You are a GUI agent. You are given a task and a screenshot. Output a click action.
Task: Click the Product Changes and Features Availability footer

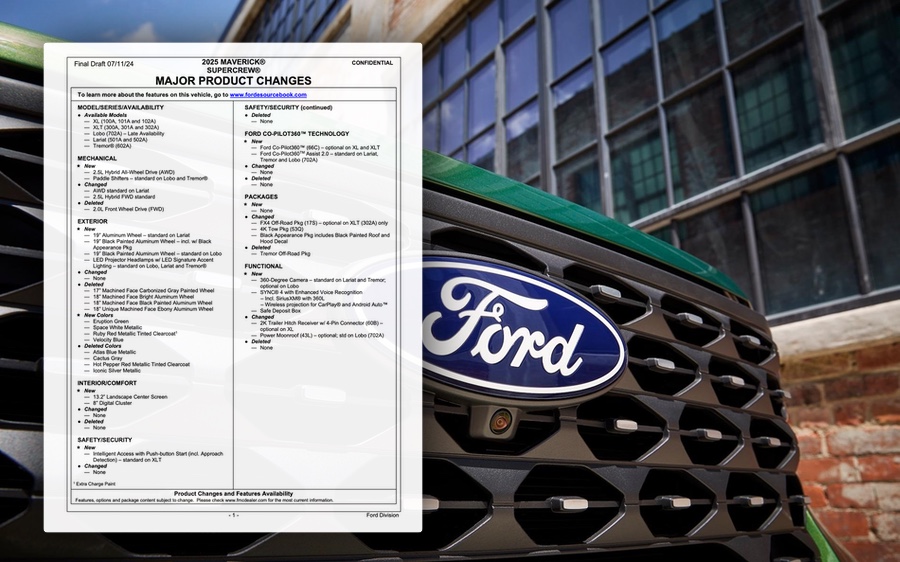click(x=233, y=493)
